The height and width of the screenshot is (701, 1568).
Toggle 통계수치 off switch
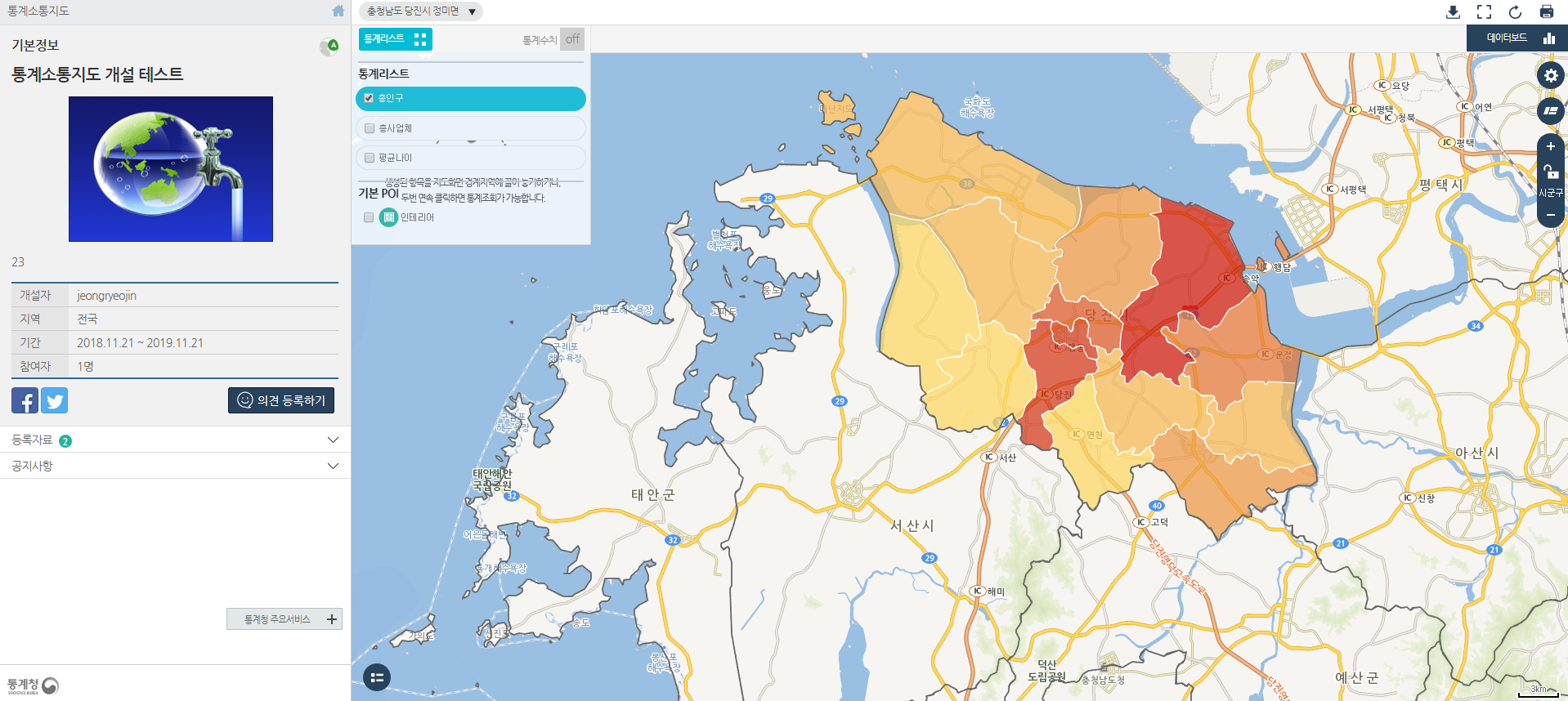coord(571,39)
